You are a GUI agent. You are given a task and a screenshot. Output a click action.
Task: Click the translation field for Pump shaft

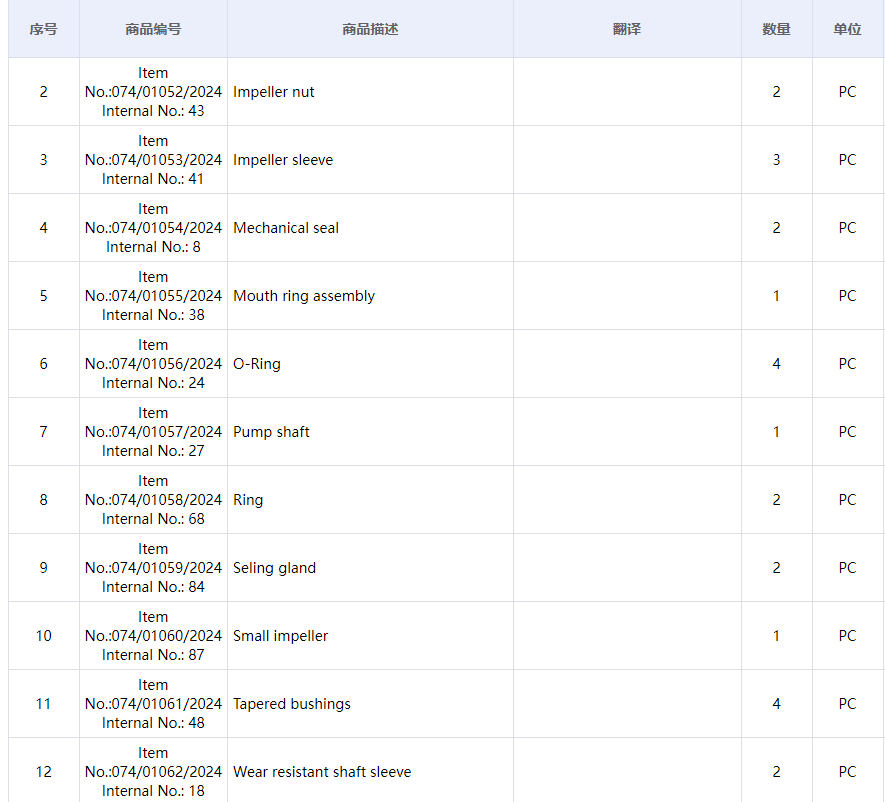pos(626,432)
